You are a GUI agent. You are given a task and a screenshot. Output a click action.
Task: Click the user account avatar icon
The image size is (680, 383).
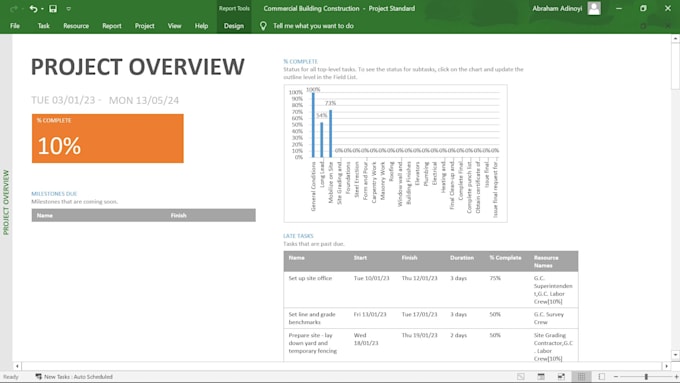594,8
